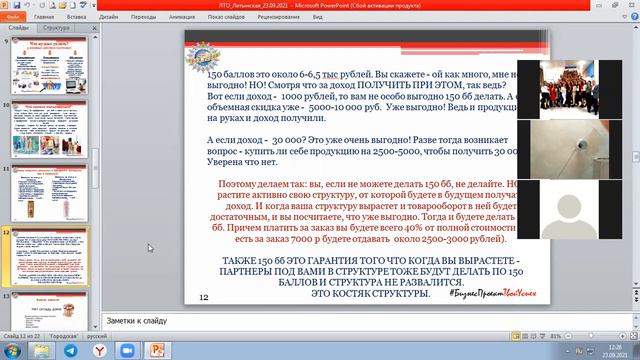Screen dimensions: 640x360
Task: Click the 'Слайд 12 из 22' status indicator
Action: 22,336
